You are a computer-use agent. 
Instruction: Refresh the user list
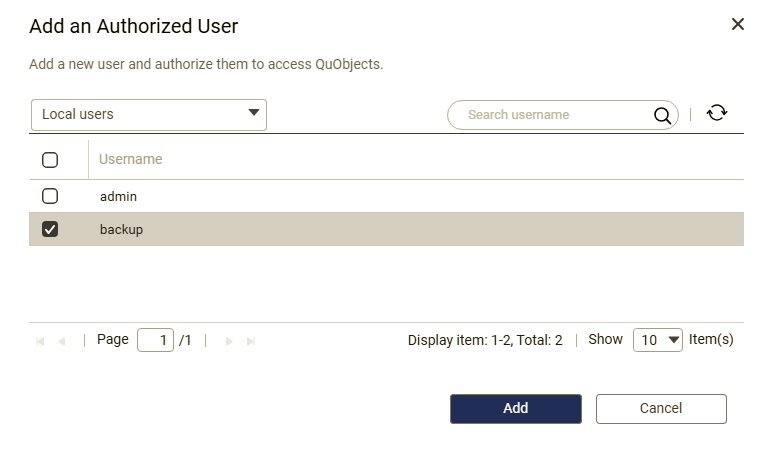[717, 113]
